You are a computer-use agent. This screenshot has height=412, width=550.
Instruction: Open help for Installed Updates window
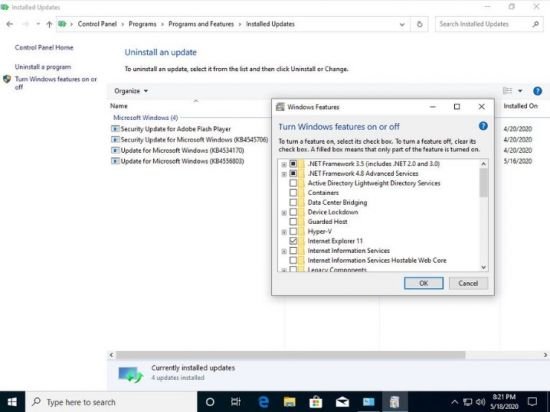[x=537, y=91]
